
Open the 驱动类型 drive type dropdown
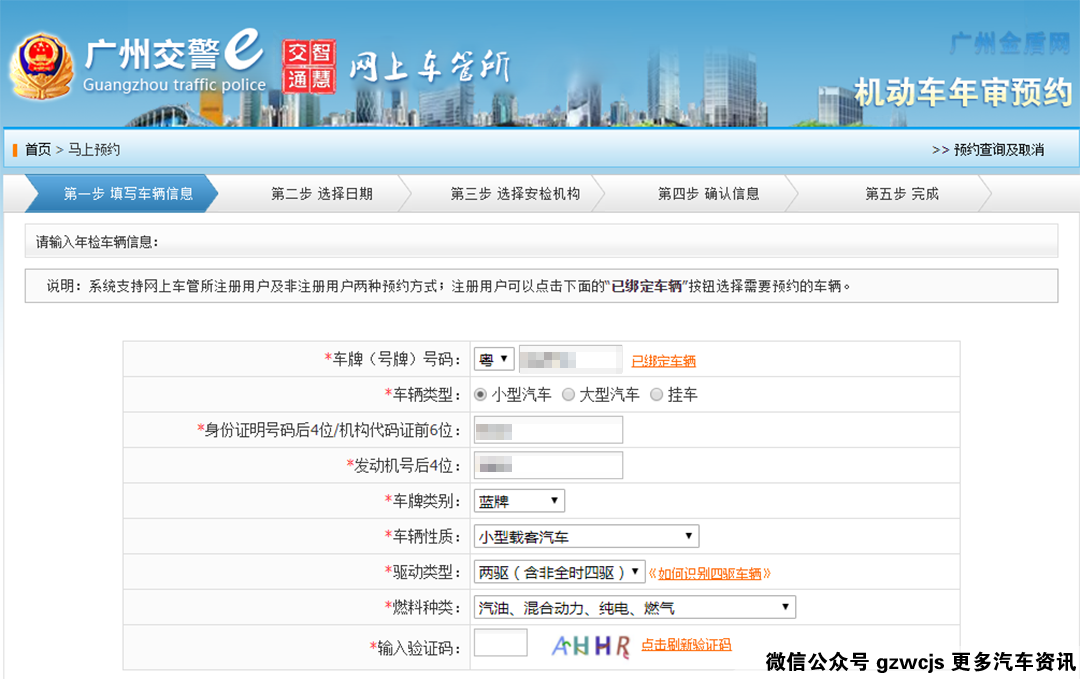coord(559,572)
